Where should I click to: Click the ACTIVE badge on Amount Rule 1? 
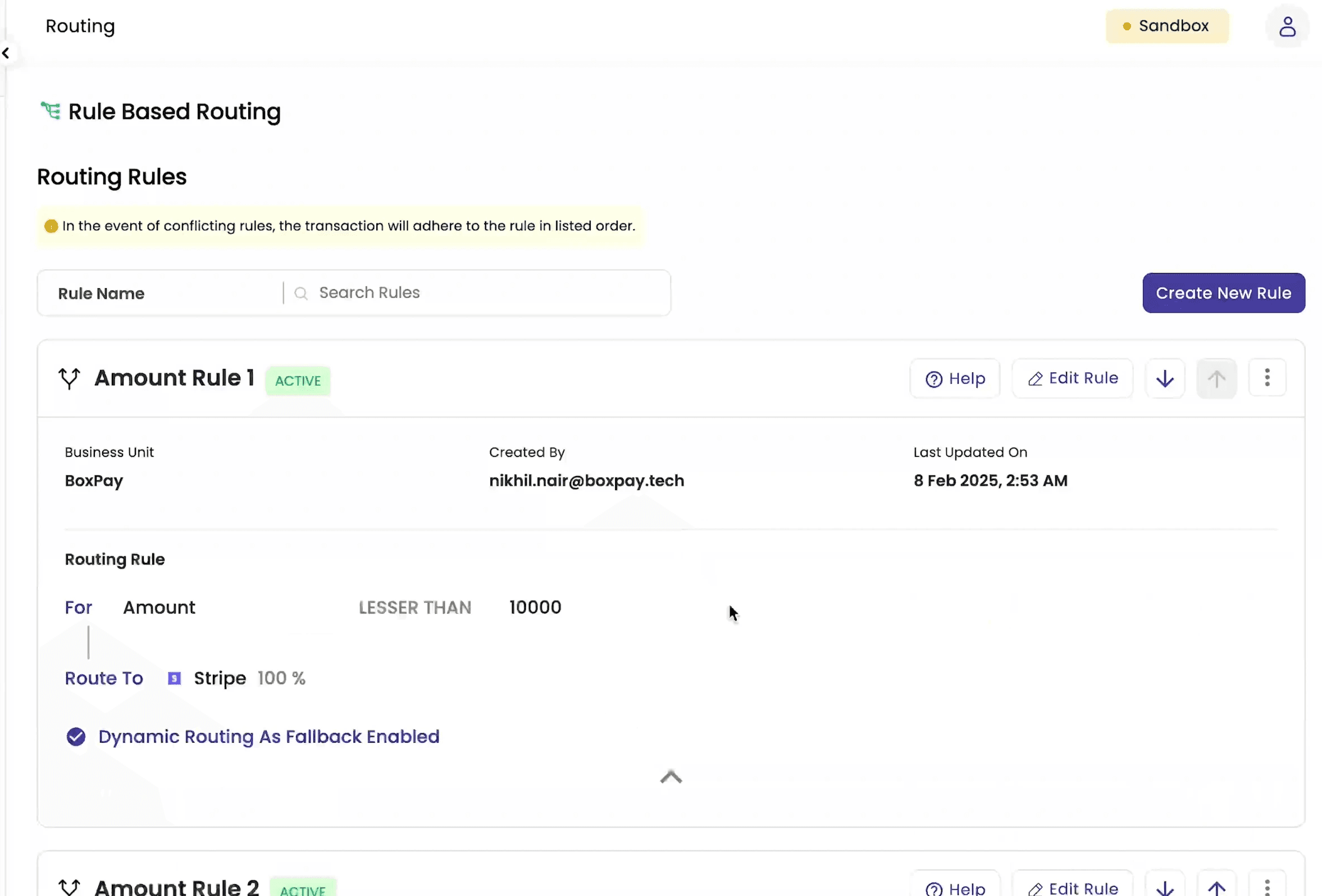298,381
